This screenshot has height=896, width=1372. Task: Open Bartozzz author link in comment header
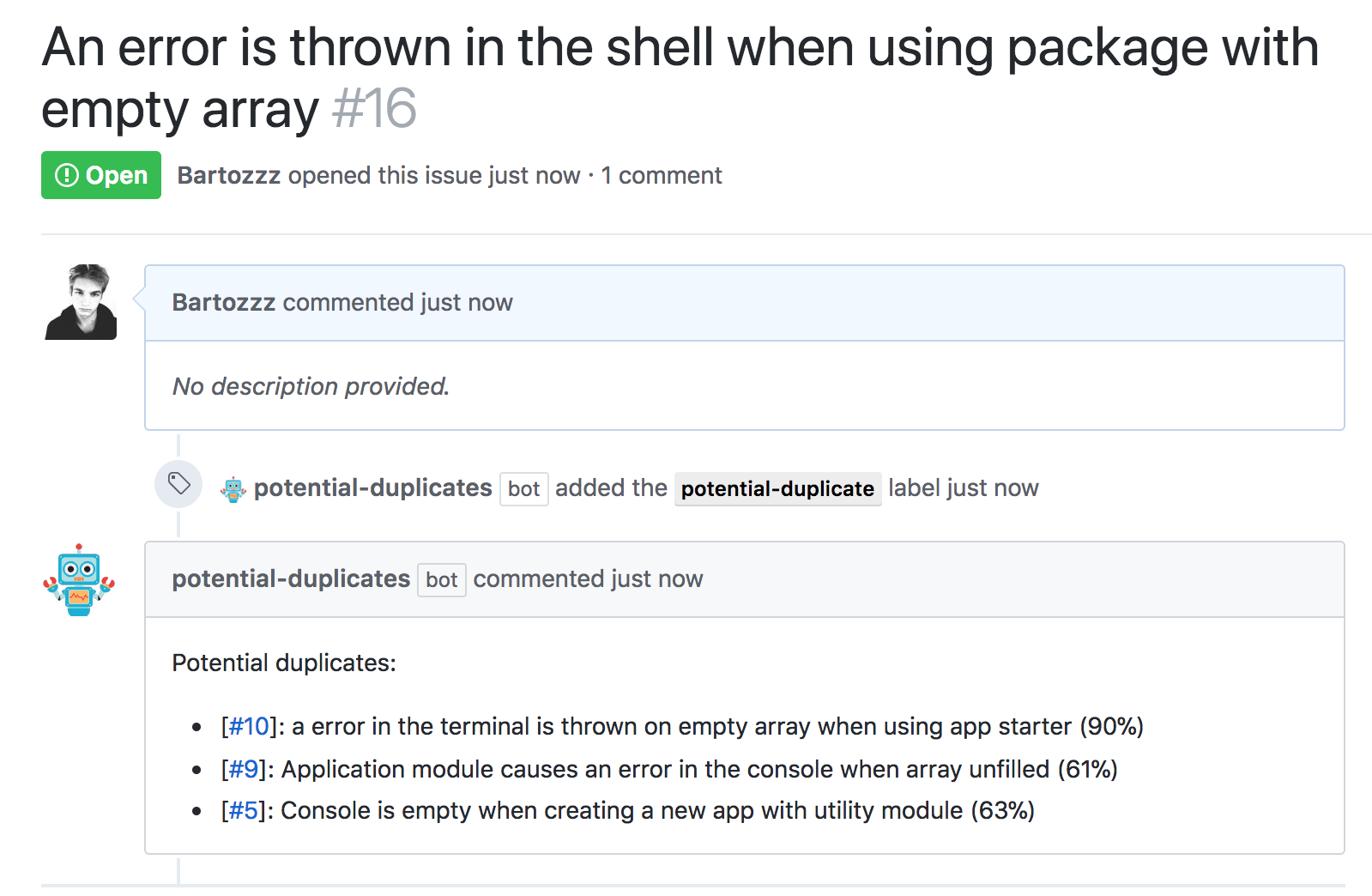(x=223, y=302)
